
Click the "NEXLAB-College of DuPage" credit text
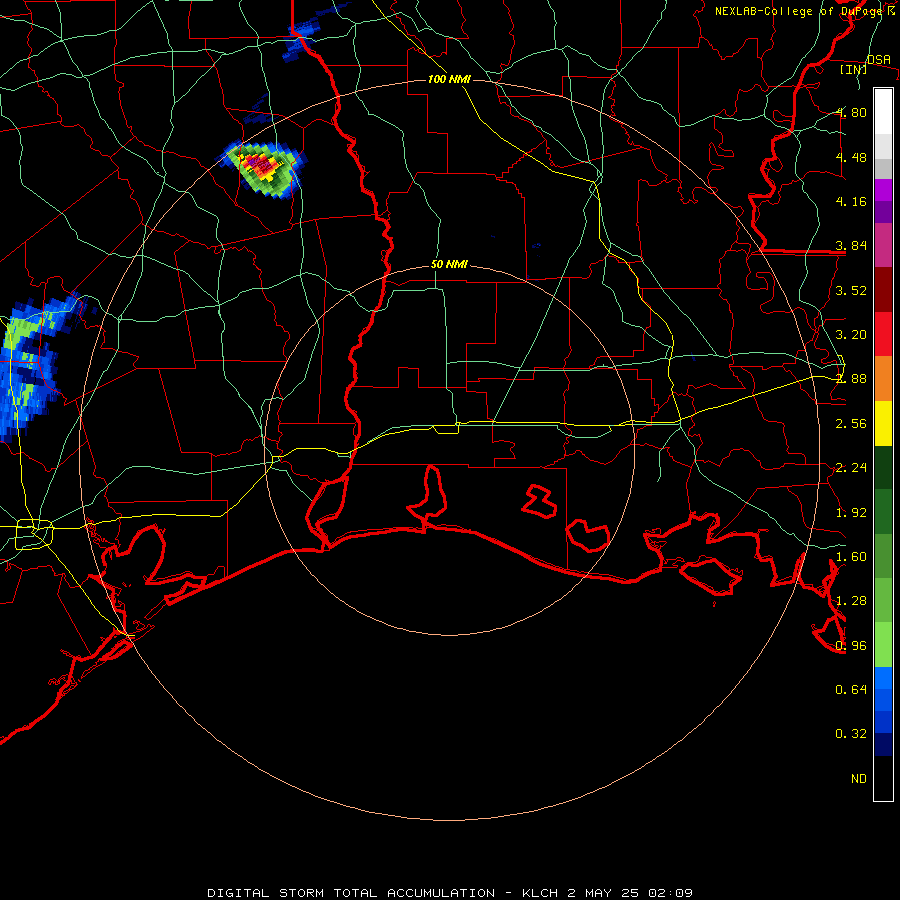coord(800,11)
